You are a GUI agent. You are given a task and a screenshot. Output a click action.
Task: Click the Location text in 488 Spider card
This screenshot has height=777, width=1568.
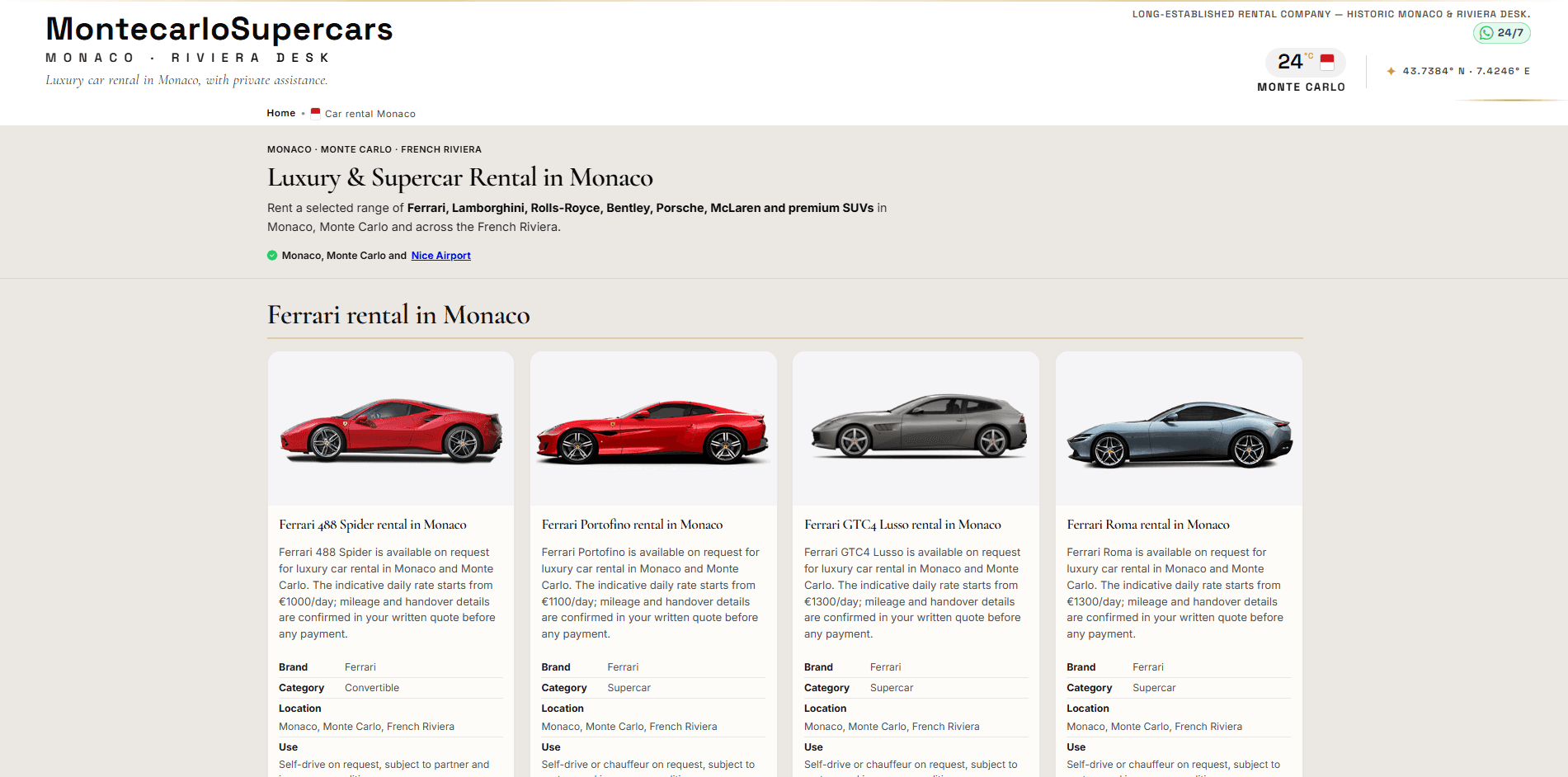tap(366, 727)
